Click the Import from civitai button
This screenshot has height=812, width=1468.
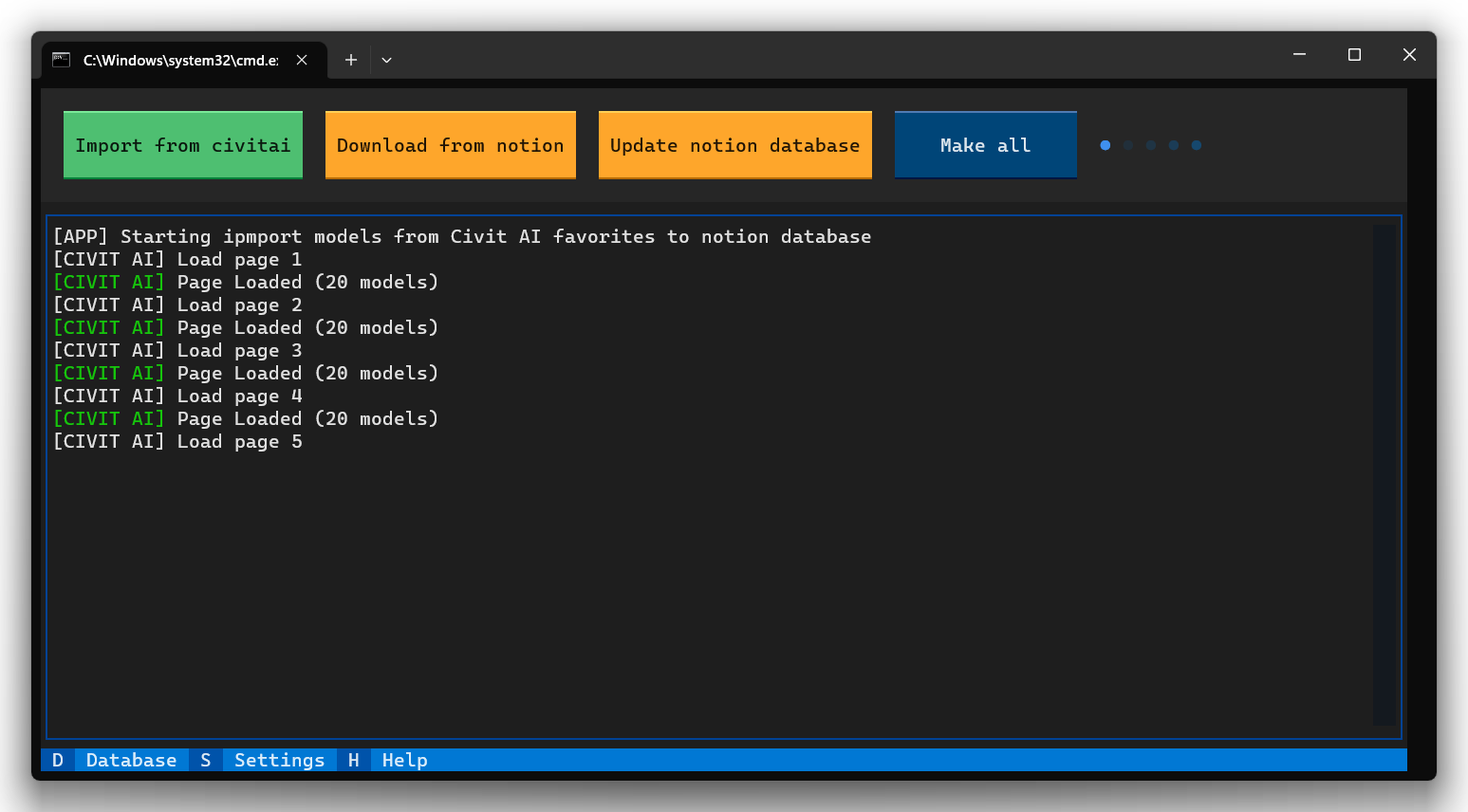[x=183, y=145]
